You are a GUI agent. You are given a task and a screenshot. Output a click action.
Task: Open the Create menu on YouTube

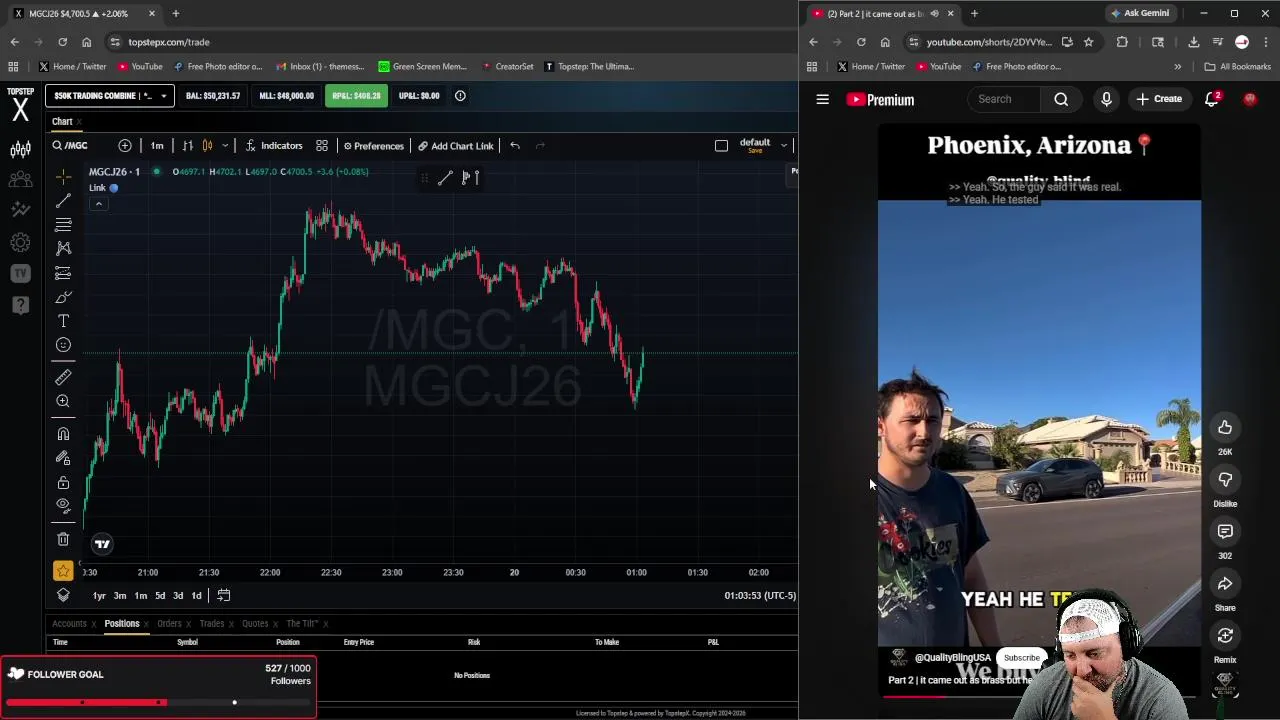(1158, 99)
